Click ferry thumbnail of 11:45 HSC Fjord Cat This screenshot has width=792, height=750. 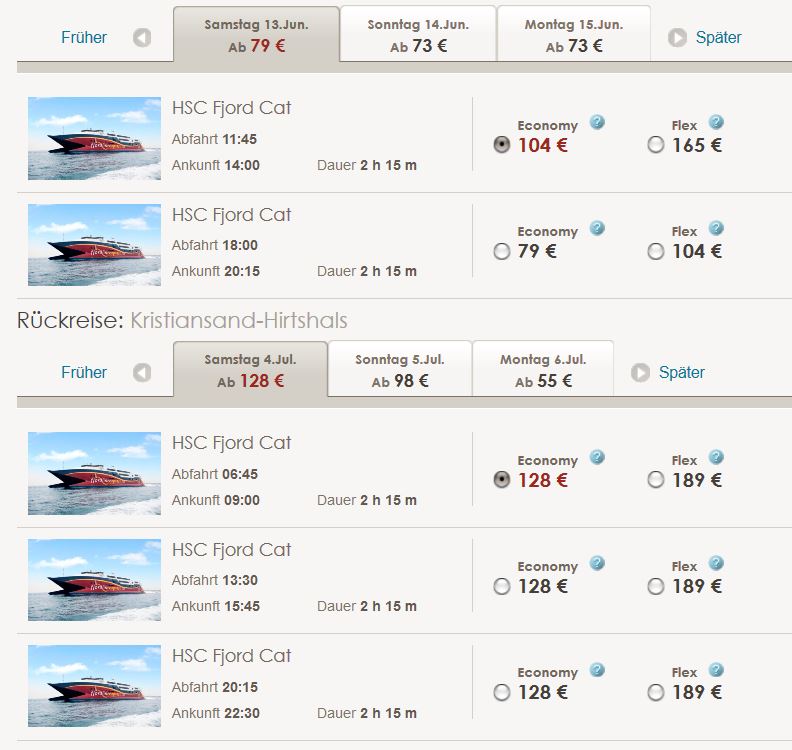point(94,139)
